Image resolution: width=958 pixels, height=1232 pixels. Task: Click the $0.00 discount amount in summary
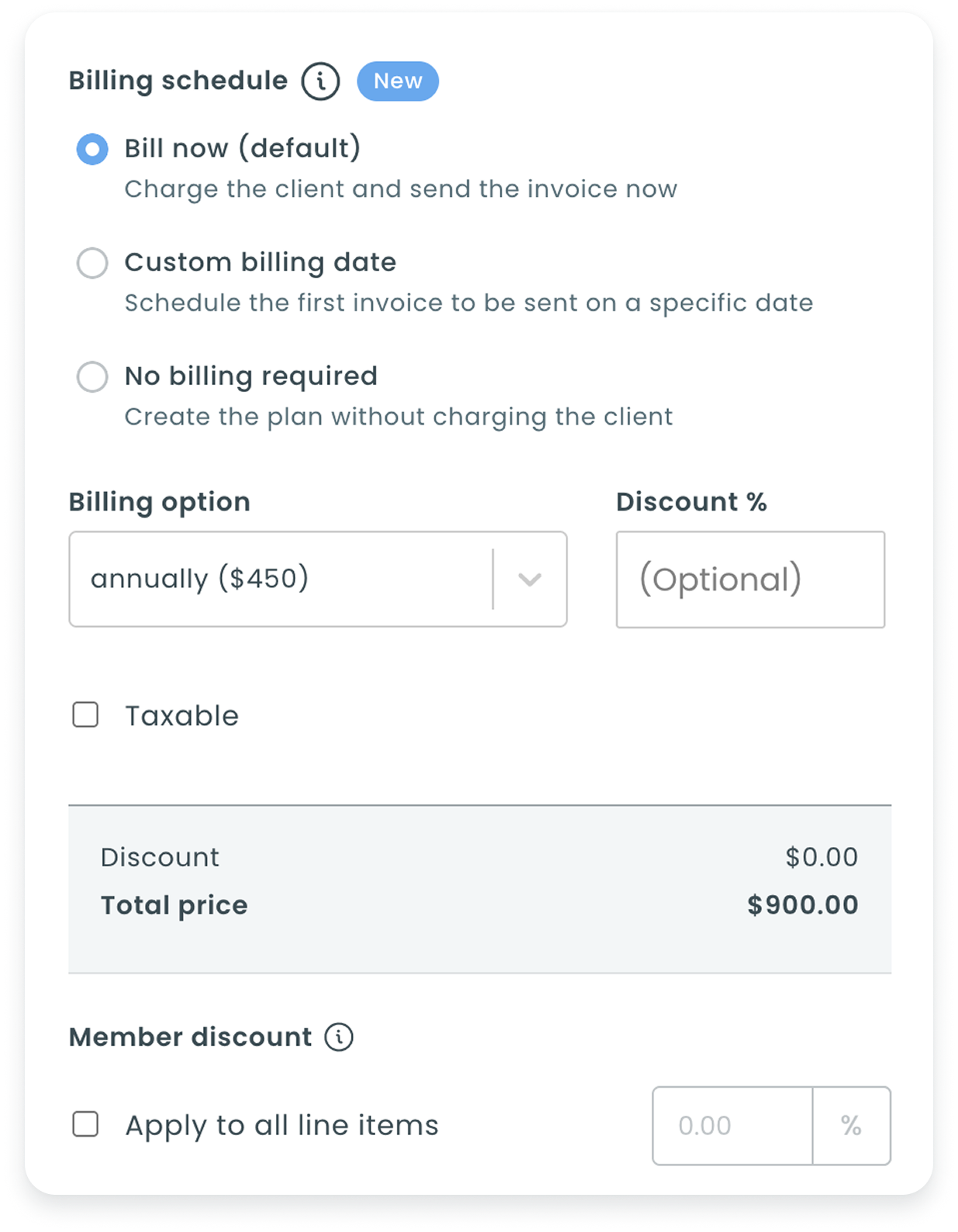[821, 857]
